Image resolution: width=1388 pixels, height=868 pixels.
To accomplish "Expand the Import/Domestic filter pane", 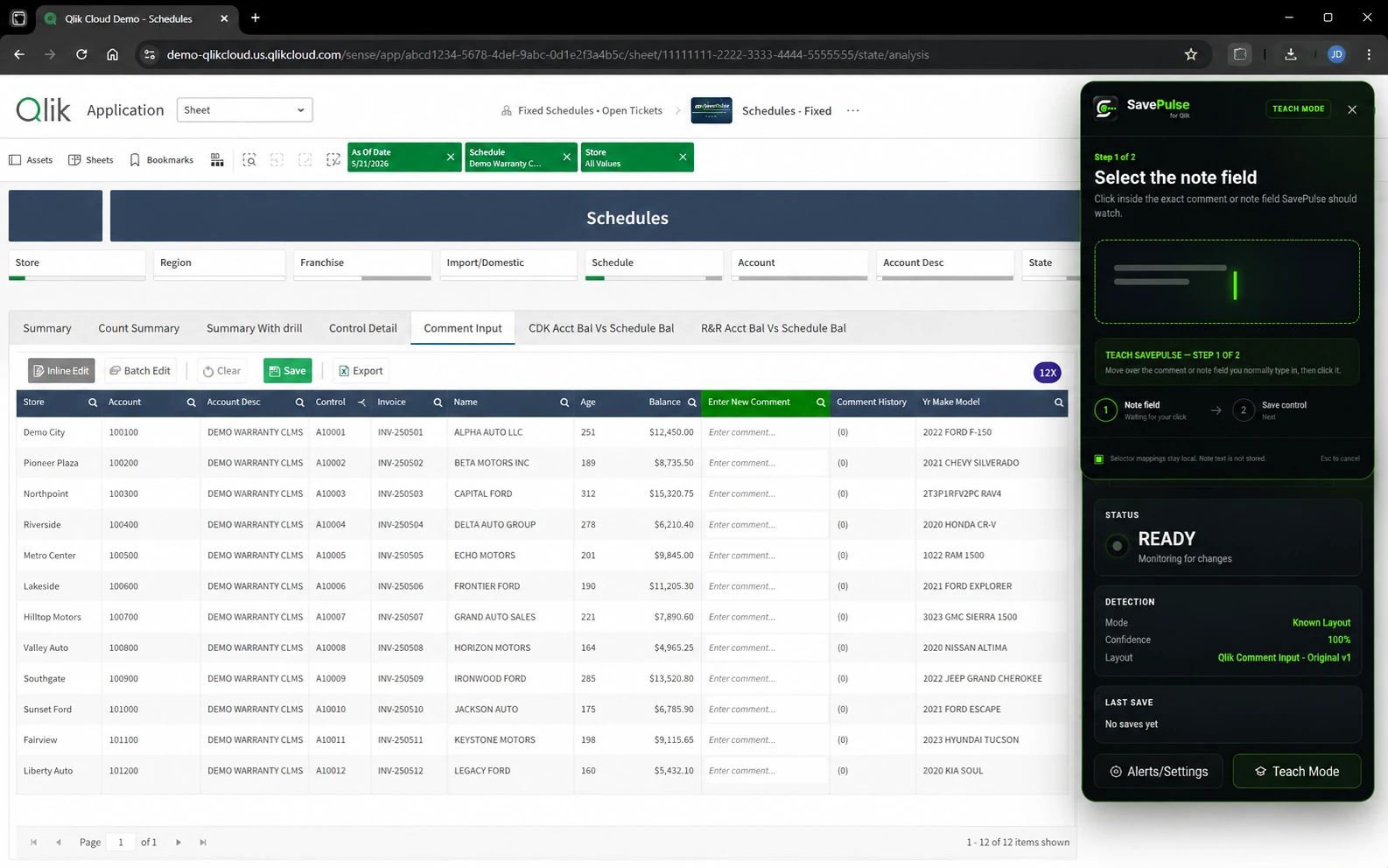I will [508, 264].
